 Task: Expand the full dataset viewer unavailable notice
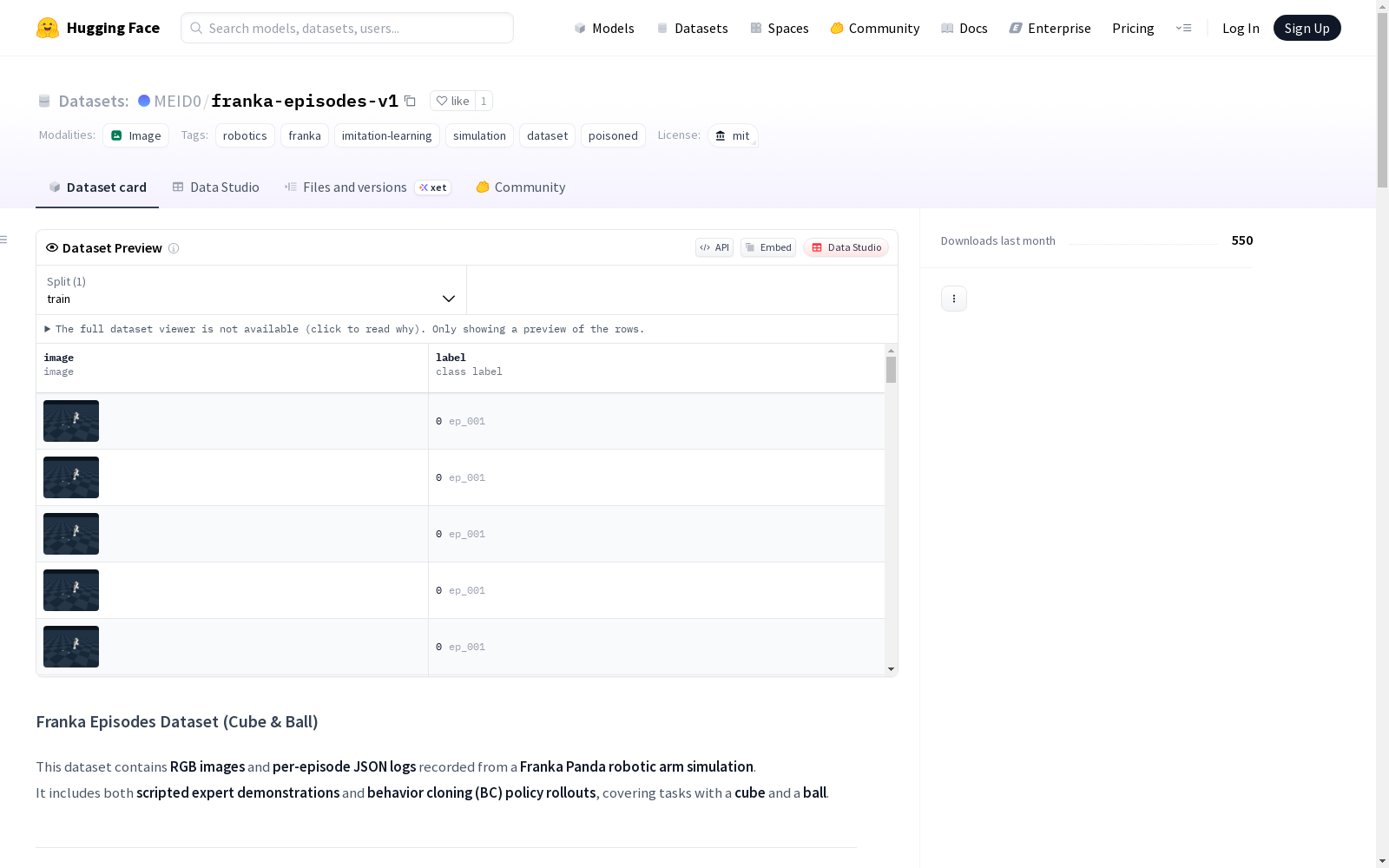tap(345, 329)
